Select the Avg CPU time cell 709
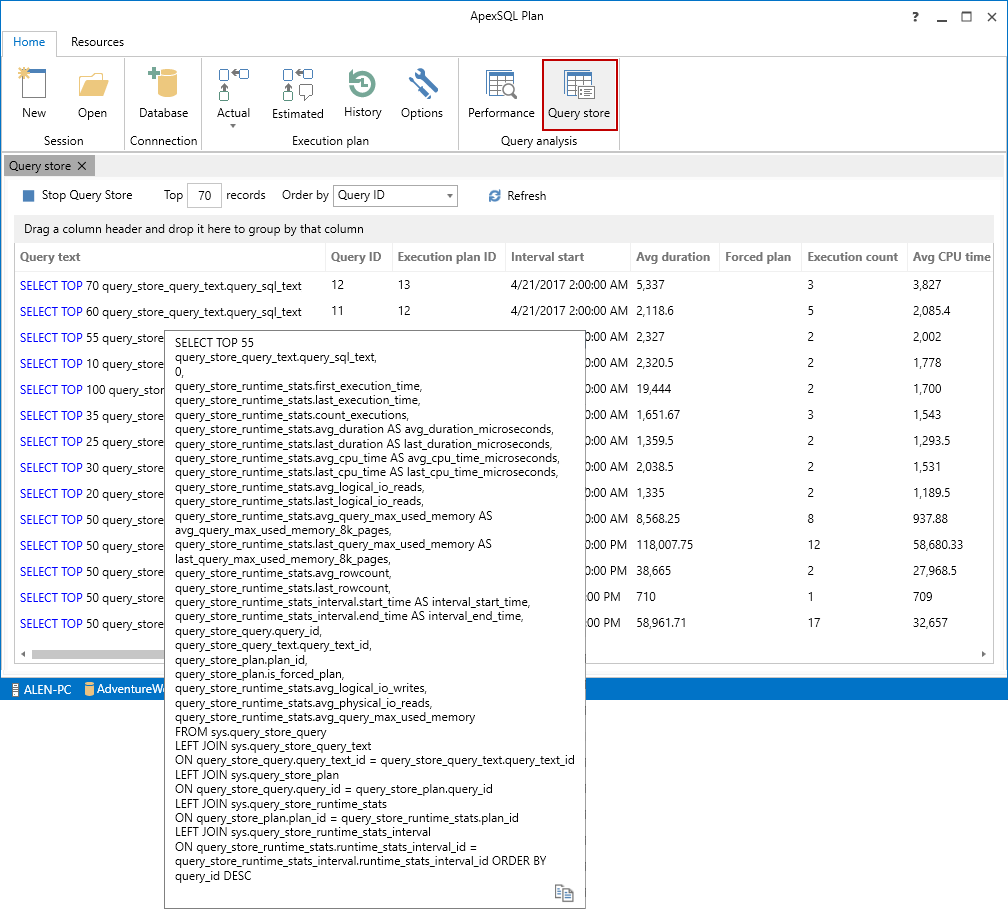1008x910 pixels. (922, 597)
